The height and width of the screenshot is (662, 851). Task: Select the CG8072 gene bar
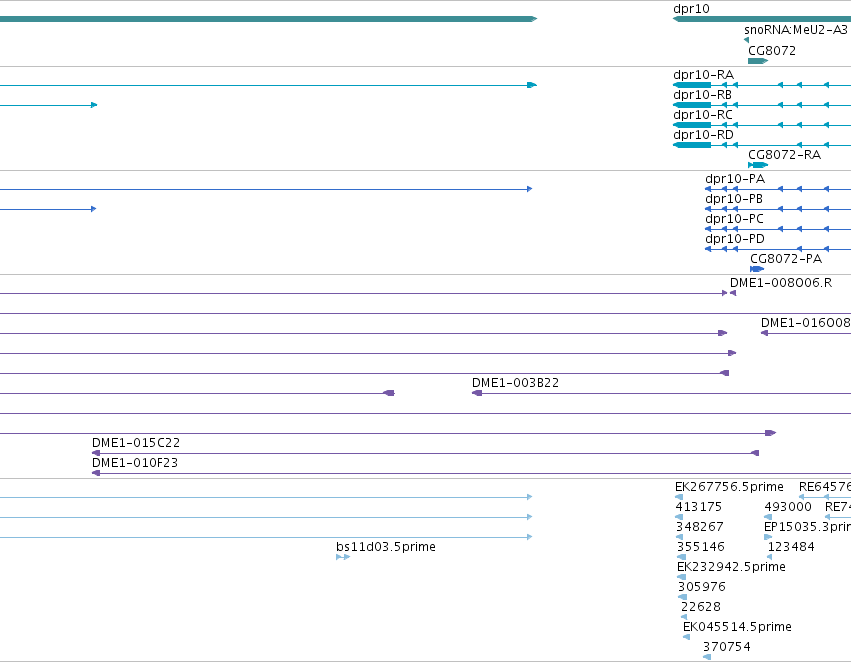(x=758, y=61)
